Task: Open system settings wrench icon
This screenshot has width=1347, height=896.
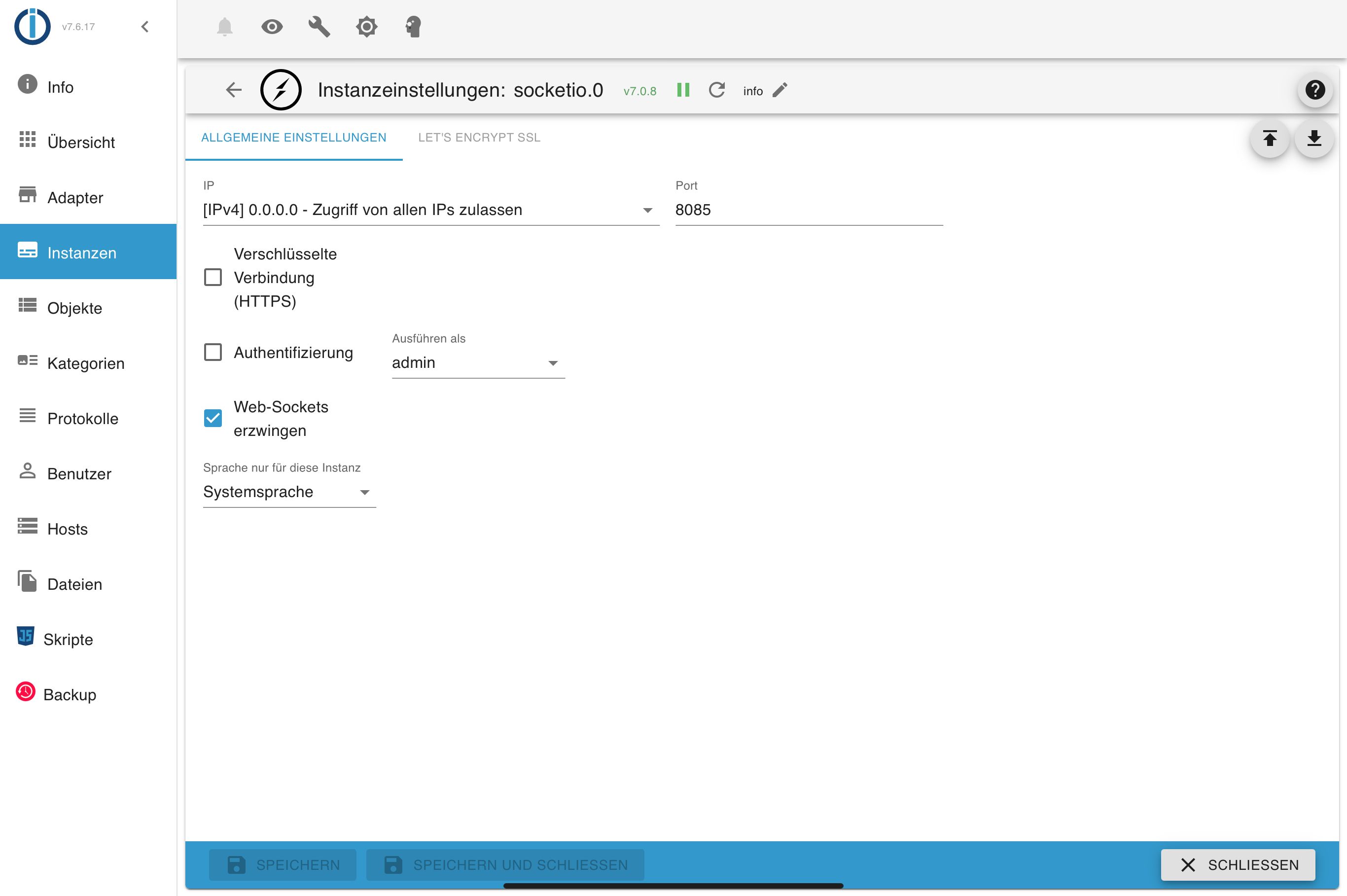Action: (x=319, y=27)
